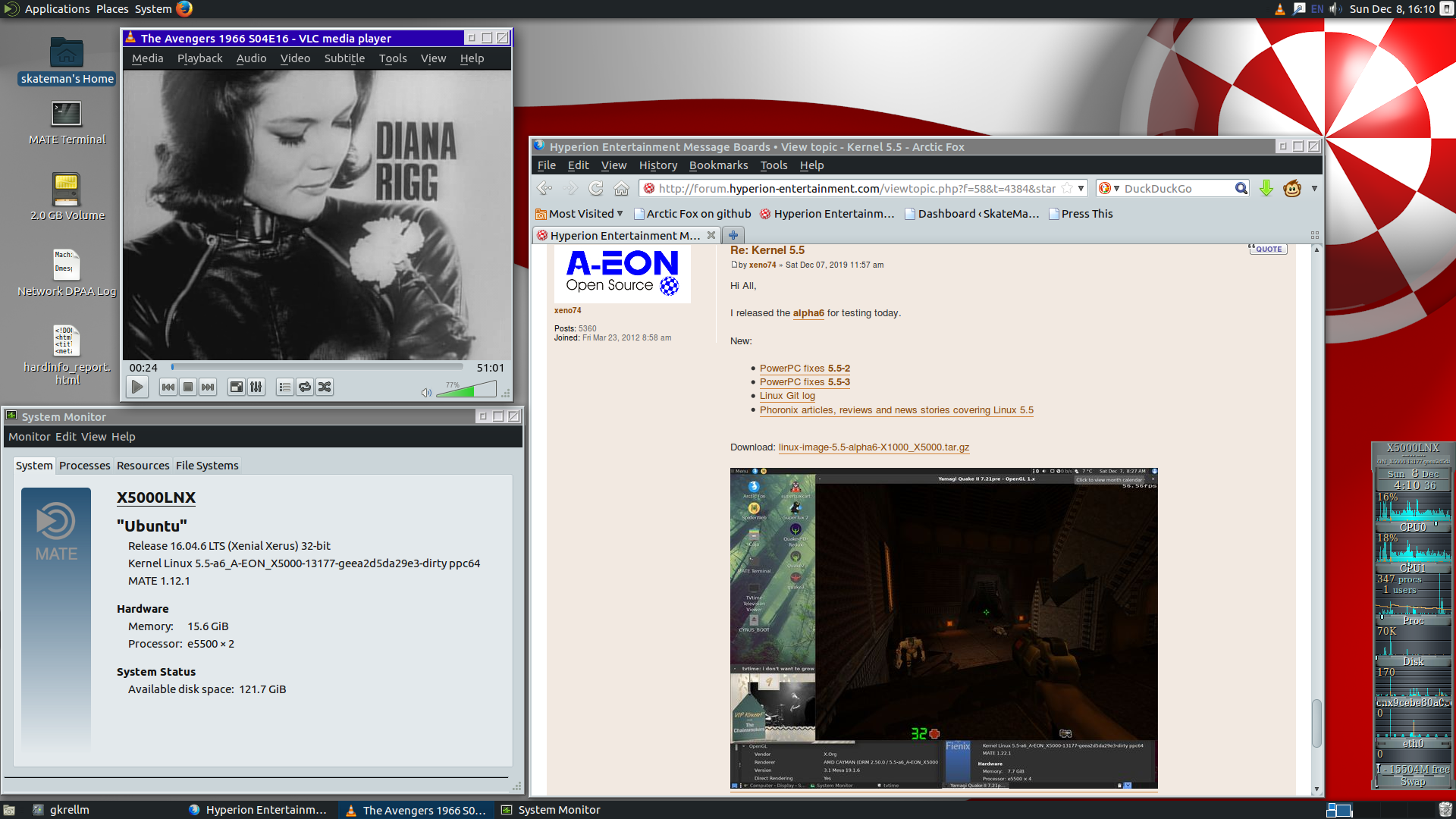Go back in Arctic Fox browser
This screenshot has height=819, width=1456.
[x=544, y=188]
